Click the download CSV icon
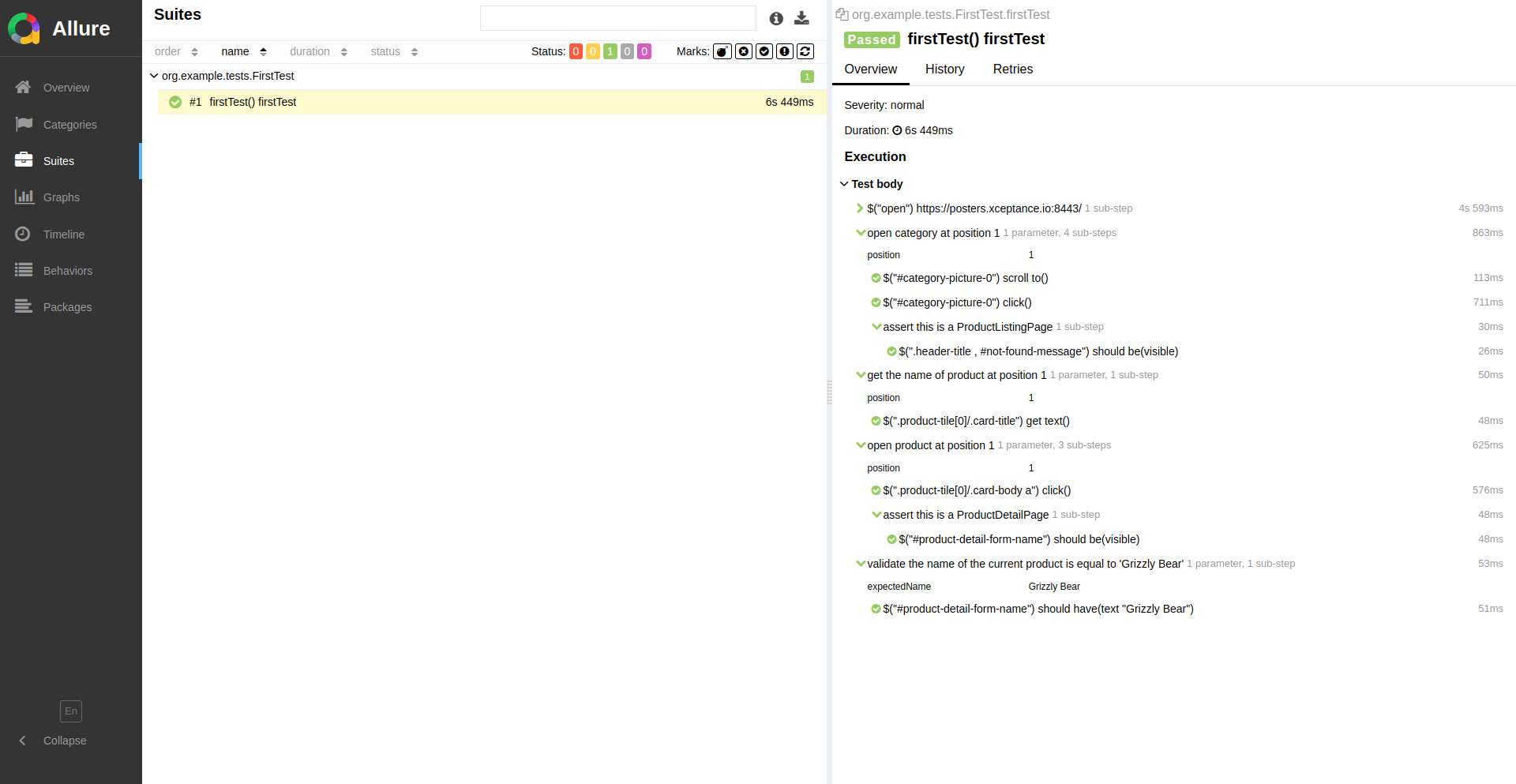The image size is (1516, 784). pos(801,18)
